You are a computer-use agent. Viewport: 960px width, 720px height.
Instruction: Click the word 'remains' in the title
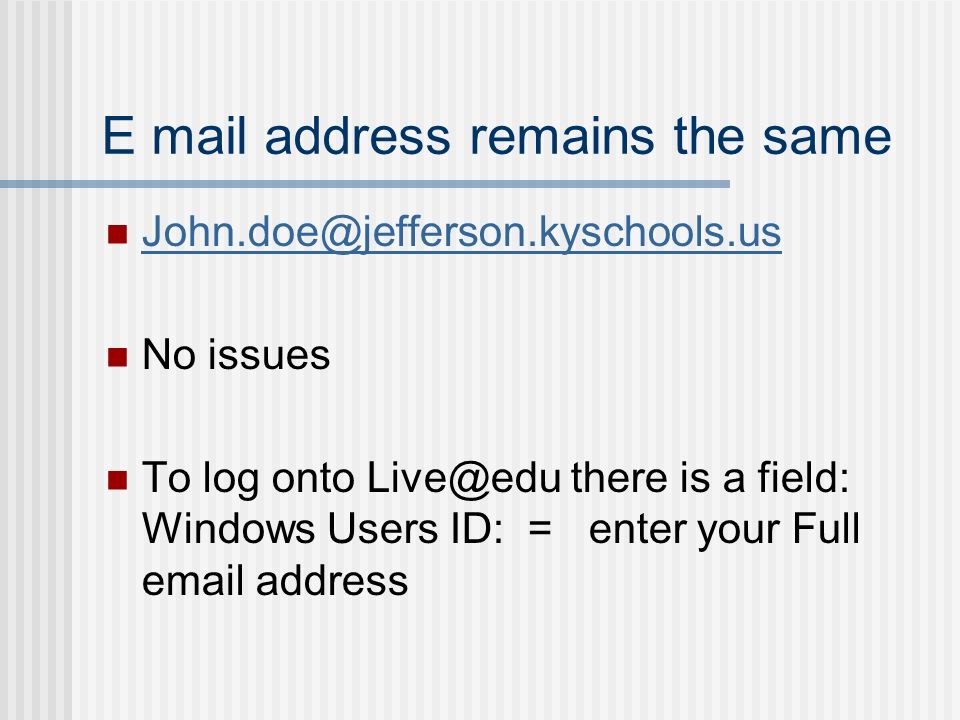coord(561,135)
